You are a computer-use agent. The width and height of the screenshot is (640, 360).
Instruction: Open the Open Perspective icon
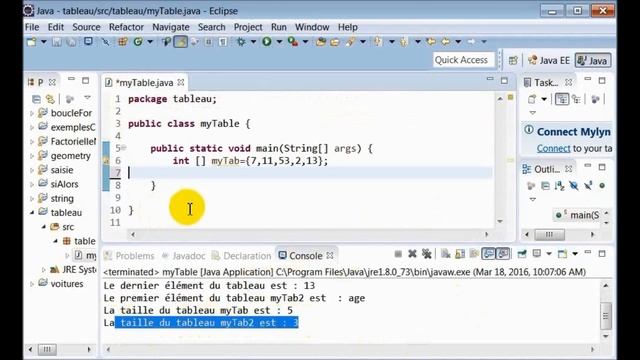tap(513, 60)
